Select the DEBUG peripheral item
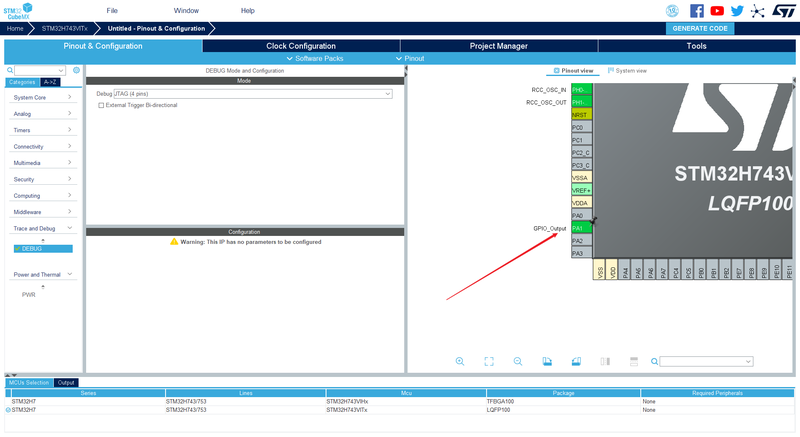Image resolution: width=800 pixels, height=437 pixels. point(43,249)
